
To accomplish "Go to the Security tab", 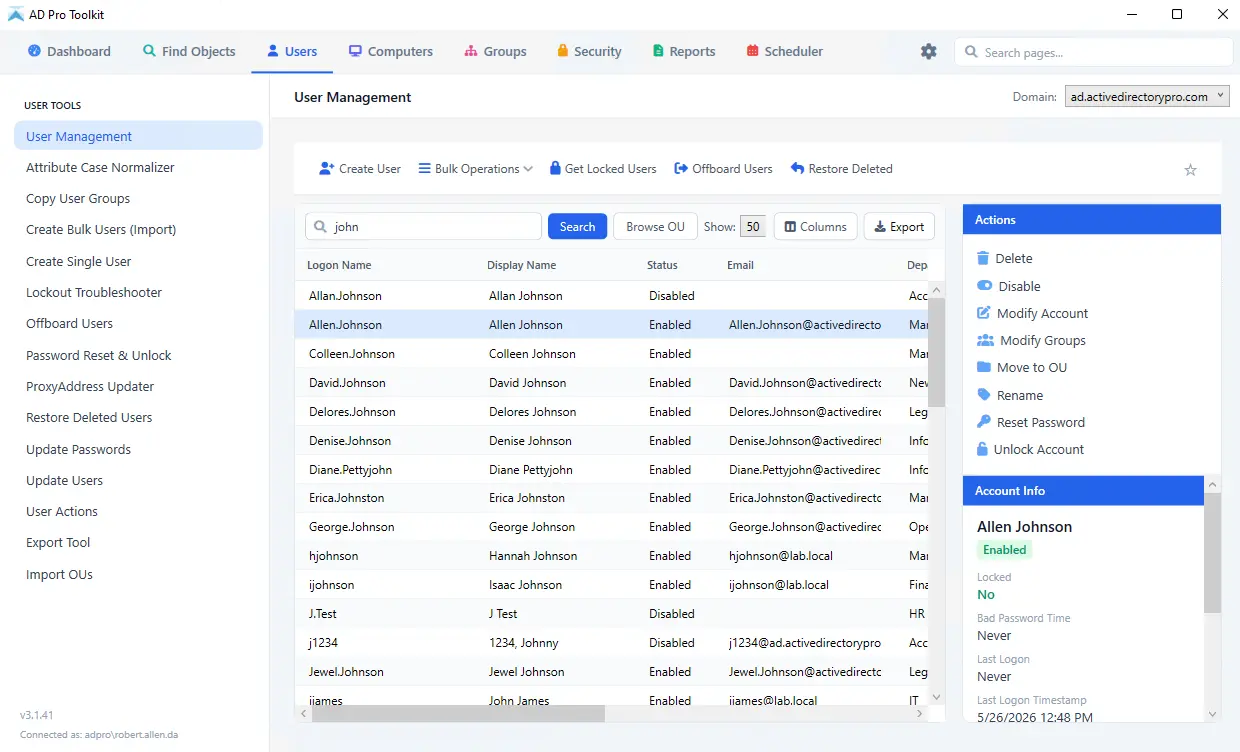I will point(589,51).
